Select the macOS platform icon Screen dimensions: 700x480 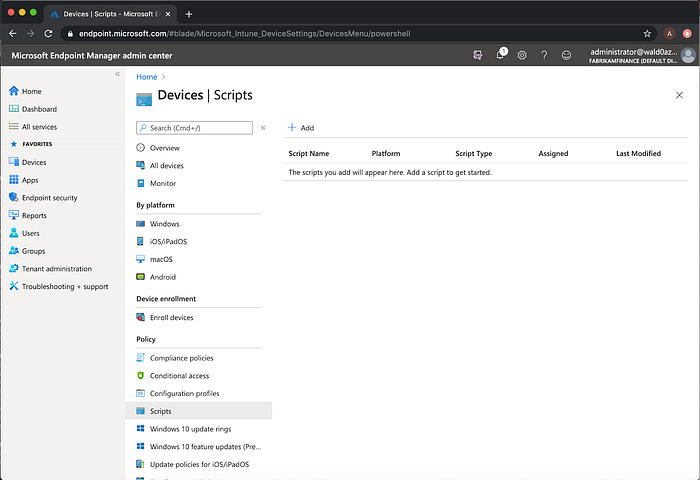click(141, 259)
